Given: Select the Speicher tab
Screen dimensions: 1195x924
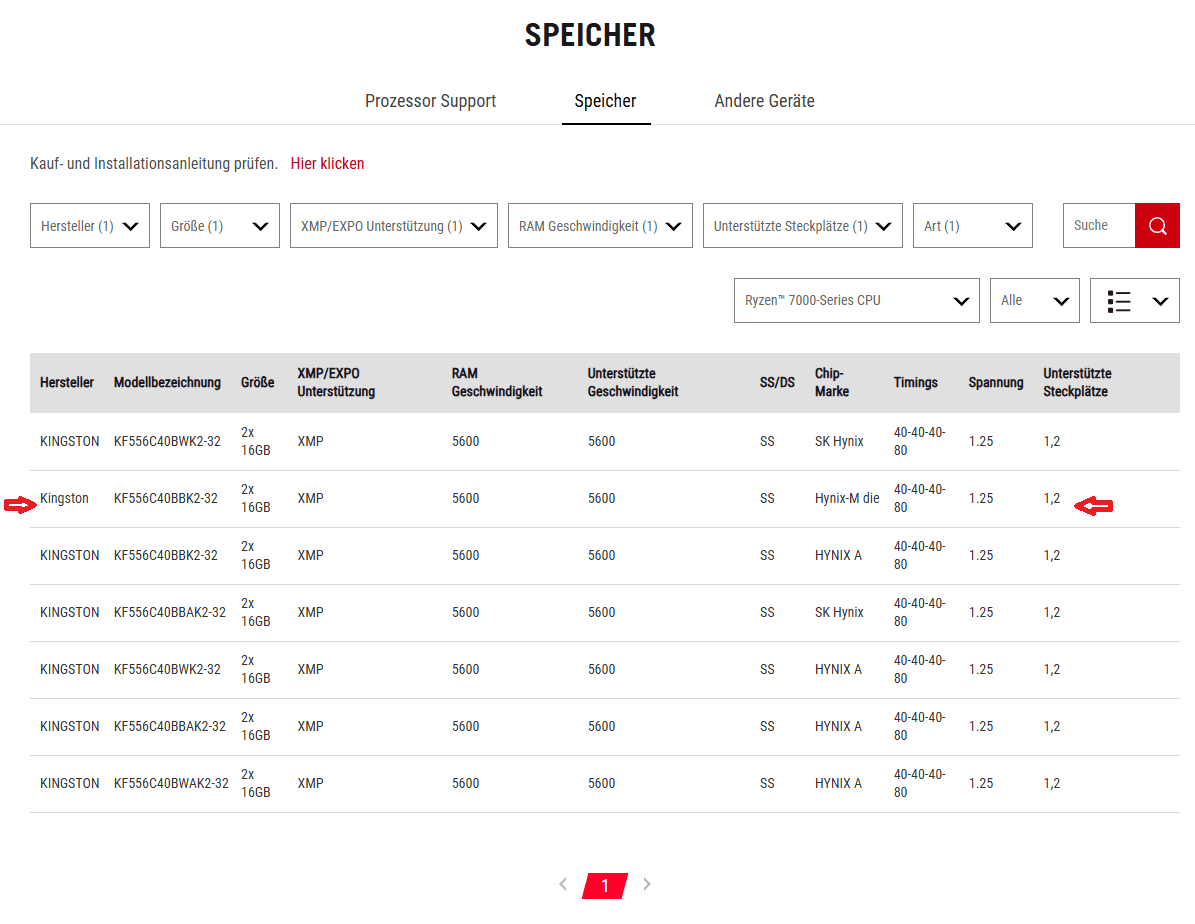Looking at the screenshot, I should (605, 101).
